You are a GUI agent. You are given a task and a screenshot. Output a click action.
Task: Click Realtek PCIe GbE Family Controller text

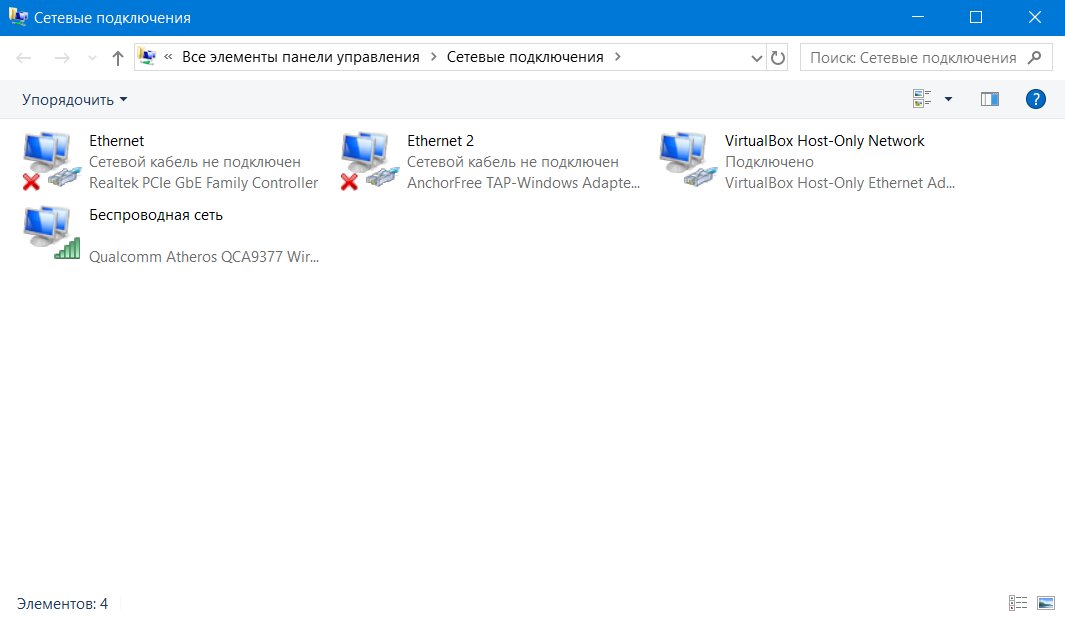pos(204,183)
